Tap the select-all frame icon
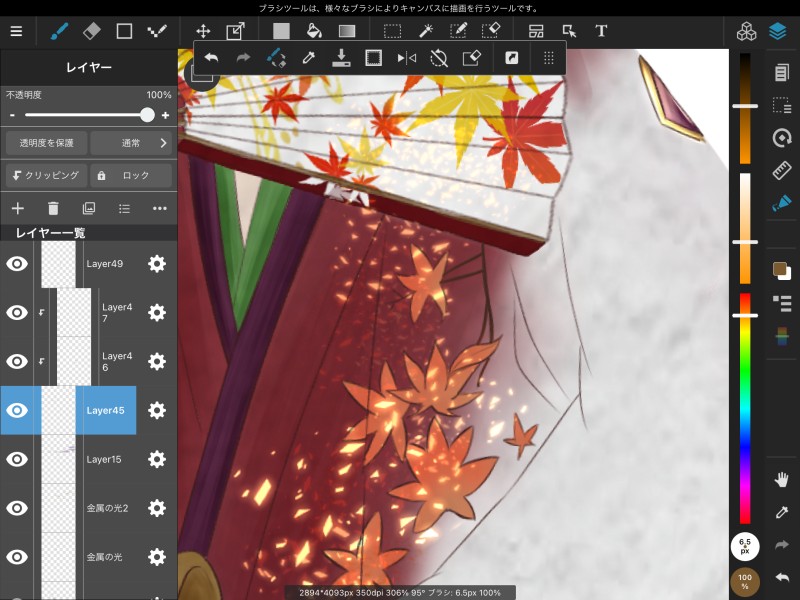This screenshot has height=600, width=800. [x=373, y=58]
